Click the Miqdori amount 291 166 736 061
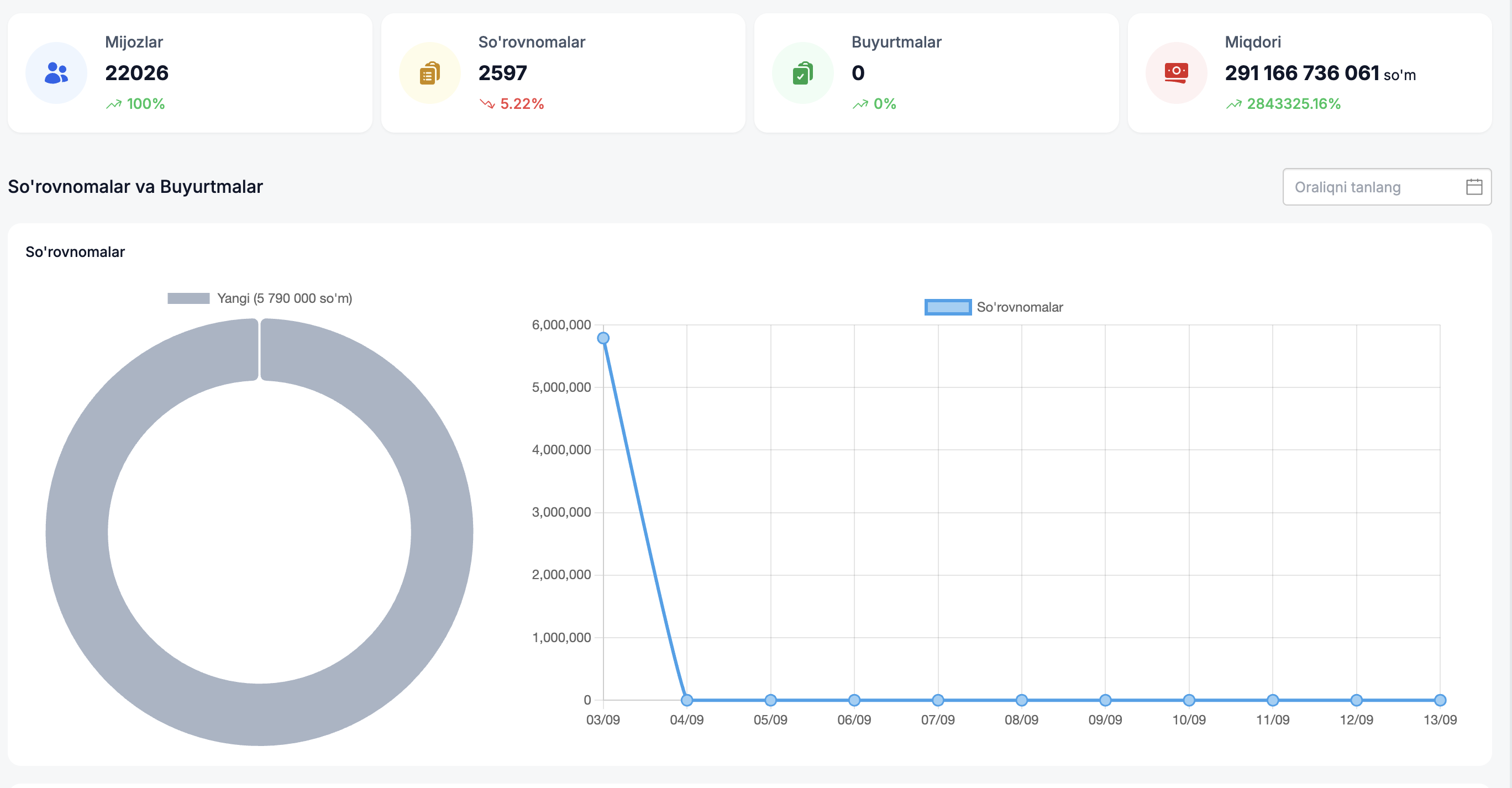Viewport: 1512px width, 788px height. coord(1301,73)
